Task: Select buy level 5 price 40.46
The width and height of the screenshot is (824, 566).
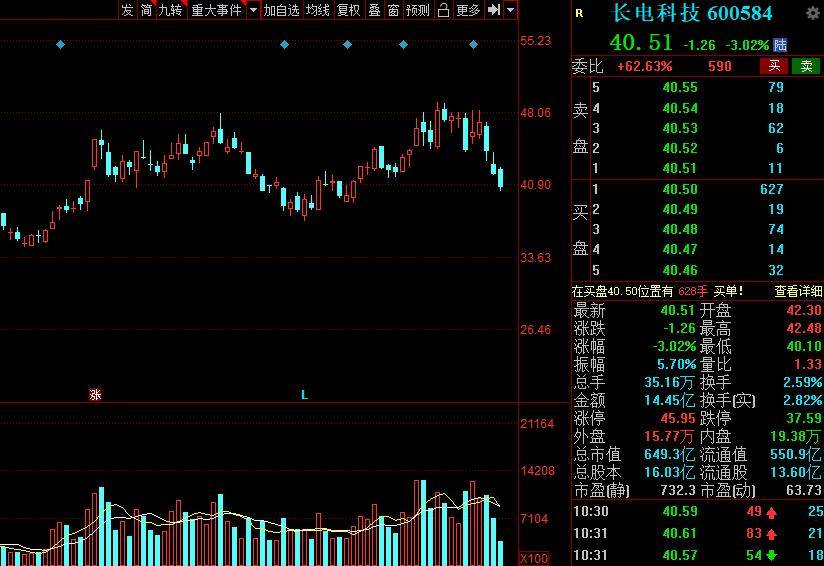Action: 680,270
